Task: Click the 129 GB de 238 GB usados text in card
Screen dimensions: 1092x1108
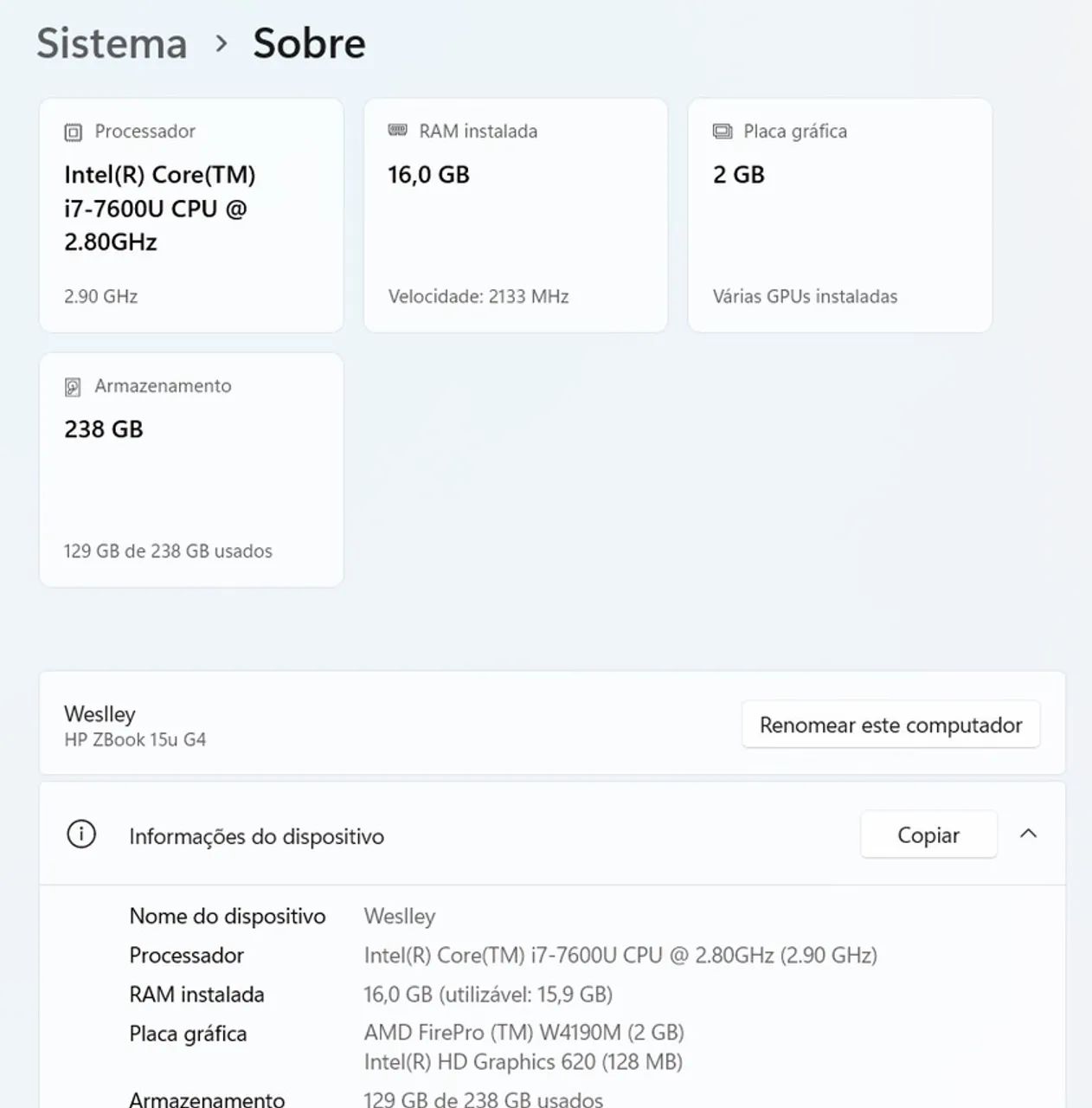Action: click(168, 551)
